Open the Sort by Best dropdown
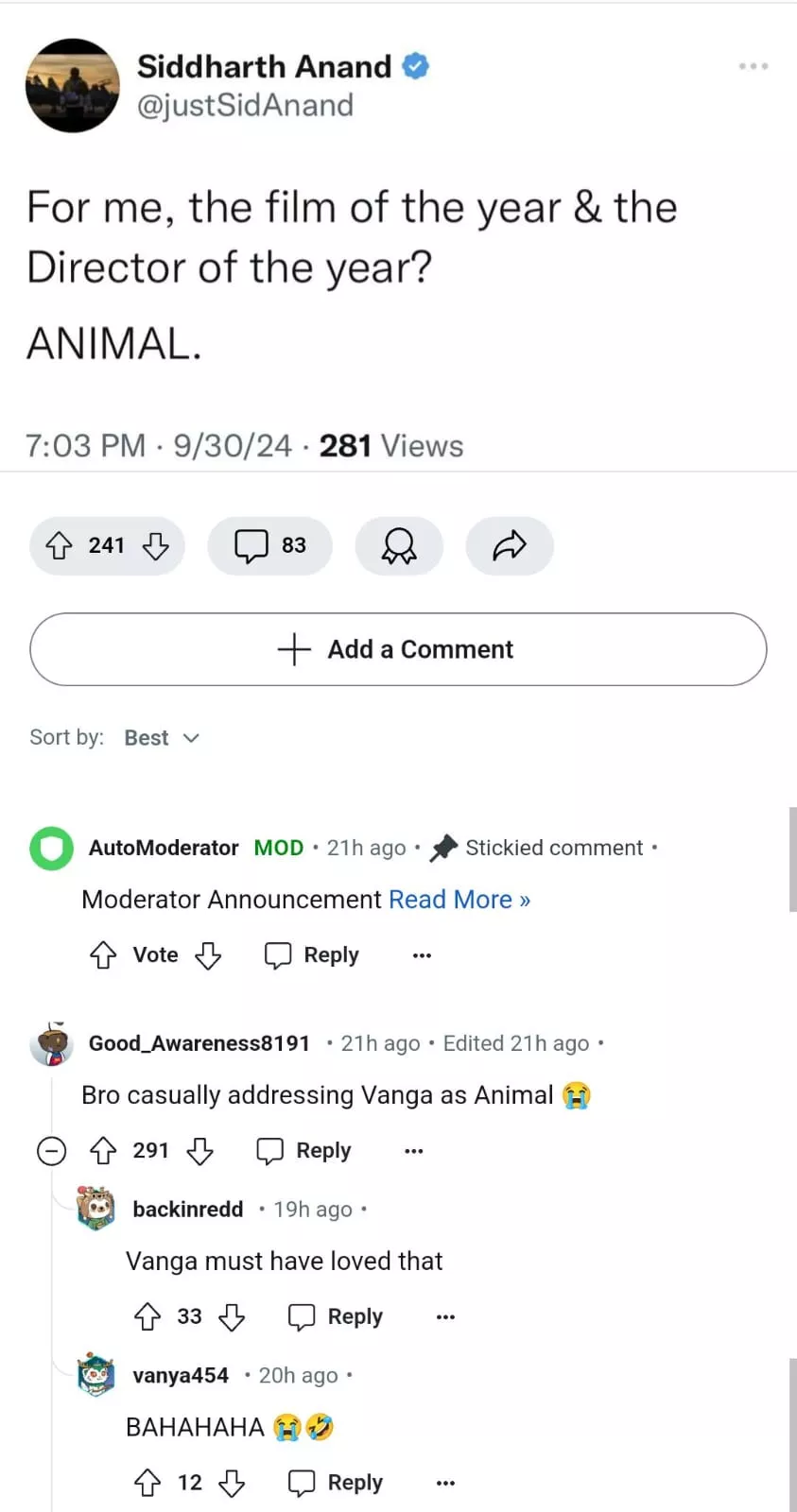The width and height of the screenshot is (797, 1512). pos(162,738)
